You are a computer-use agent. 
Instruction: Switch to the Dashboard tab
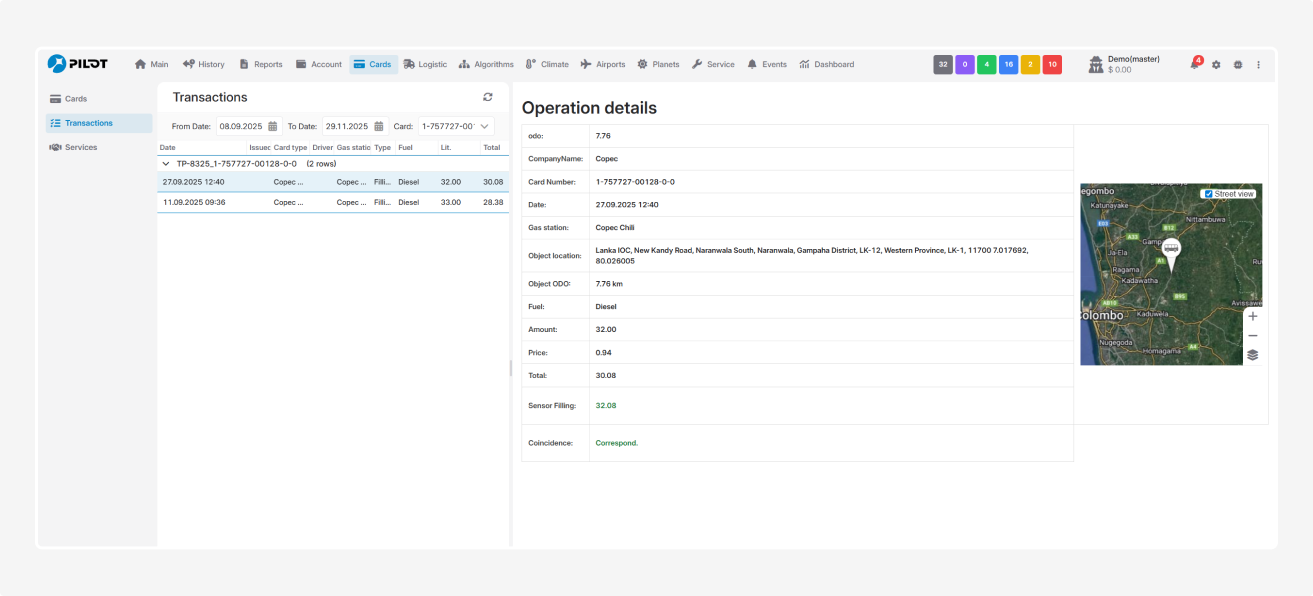[x=826, y=64]
